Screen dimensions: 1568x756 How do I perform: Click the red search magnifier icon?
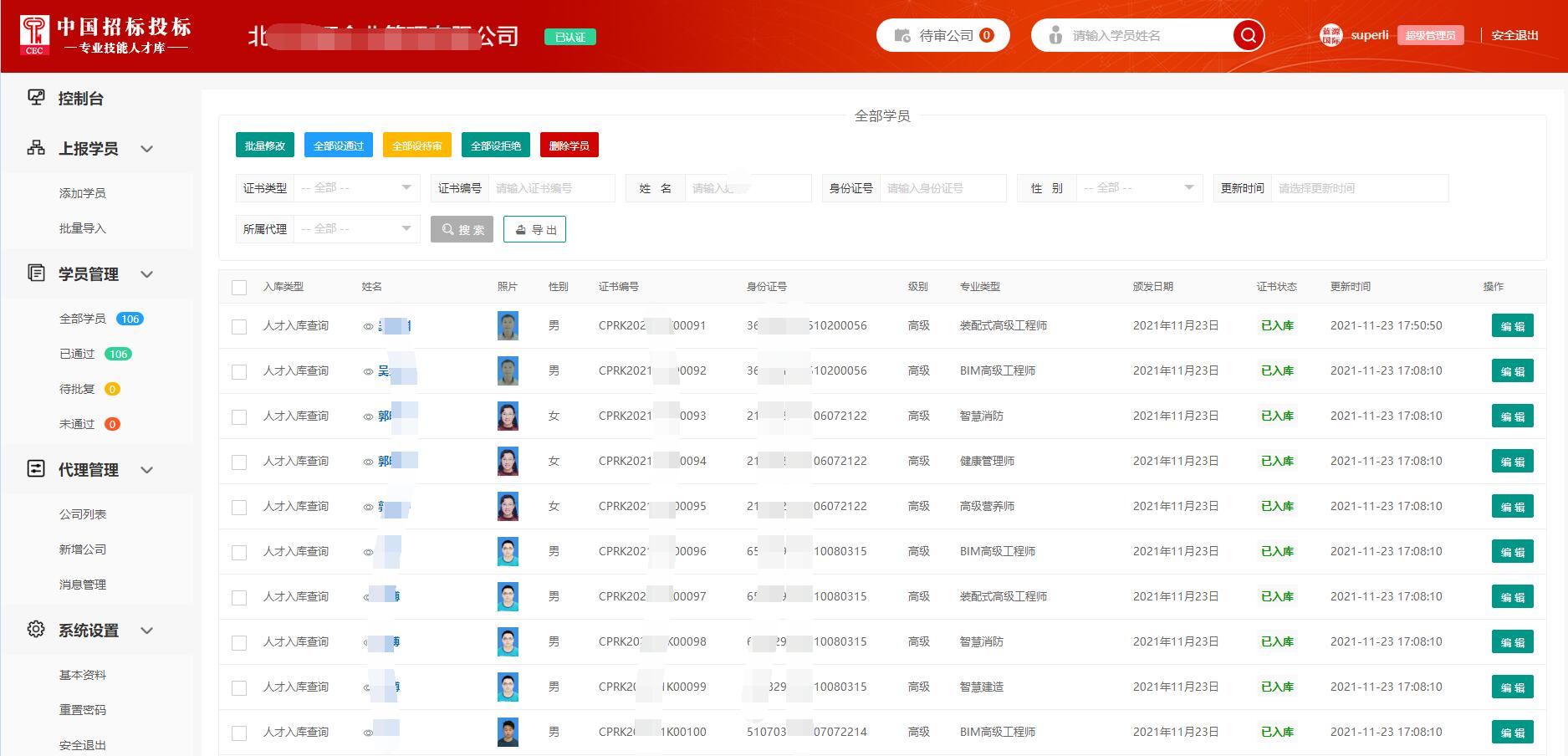tap(1248, 35)
